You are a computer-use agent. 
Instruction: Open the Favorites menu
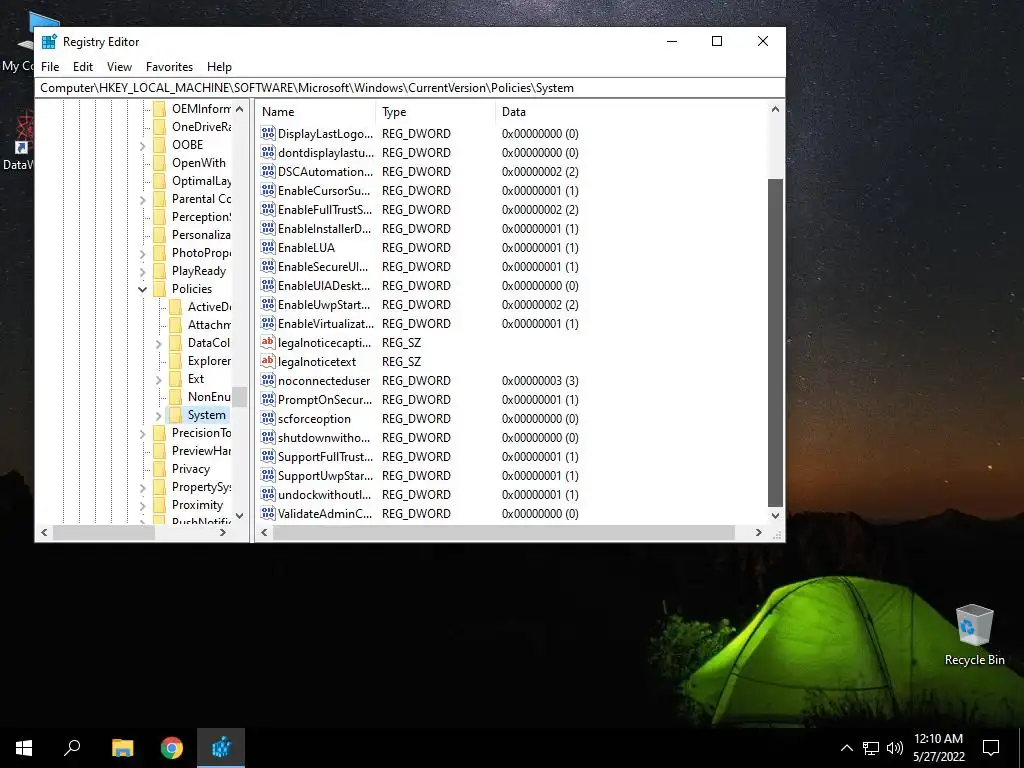169,67
